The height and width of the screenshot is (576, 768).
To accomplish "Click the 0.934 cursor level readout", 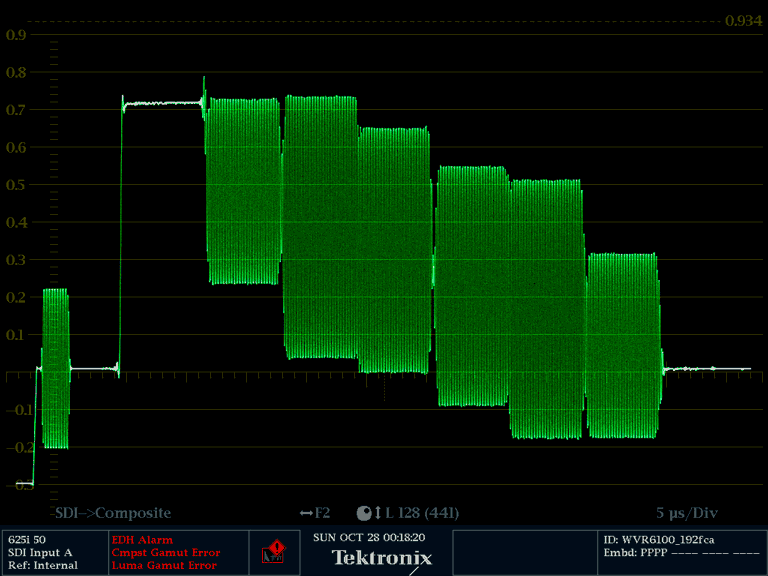I will coord(743,21).
